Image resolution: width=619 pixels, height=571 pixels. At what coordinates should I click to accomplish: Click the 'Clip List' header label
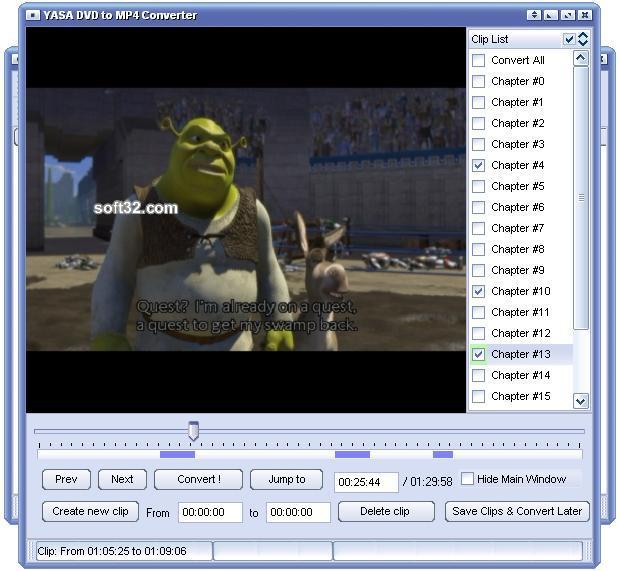[x=490, y=39]
